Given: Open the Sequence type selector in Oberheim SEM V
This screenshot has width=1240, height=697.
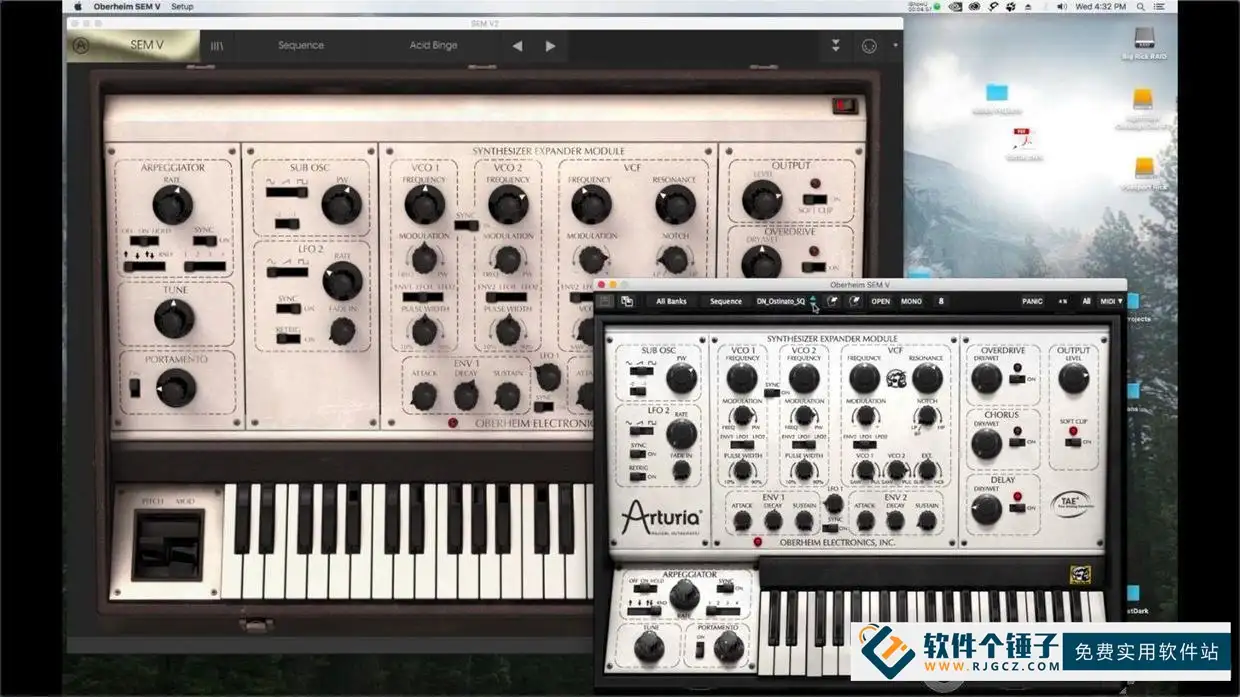Looking at the screenshot, I should (x=726, y=301).
